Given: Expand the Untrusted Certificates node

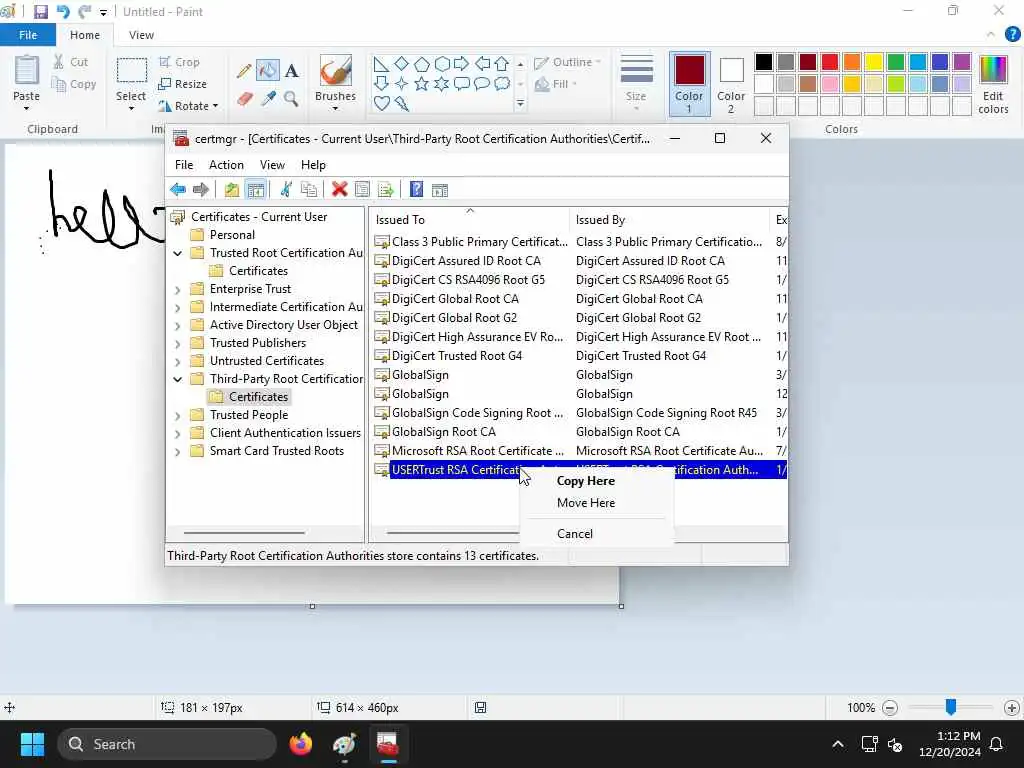Looking at the screenshot, I should click(x=178, y=361).
